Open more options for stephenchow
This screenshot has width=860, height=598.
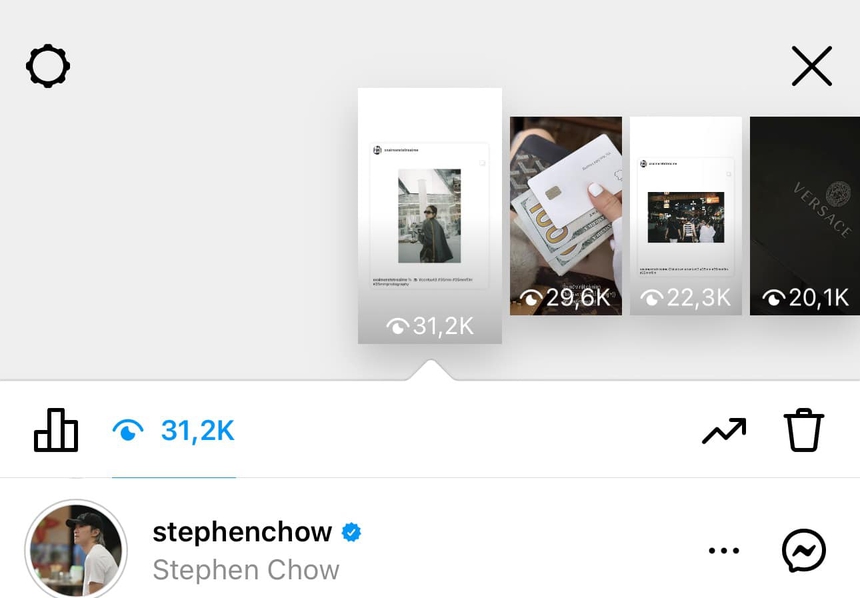click(x=724, y=550)
